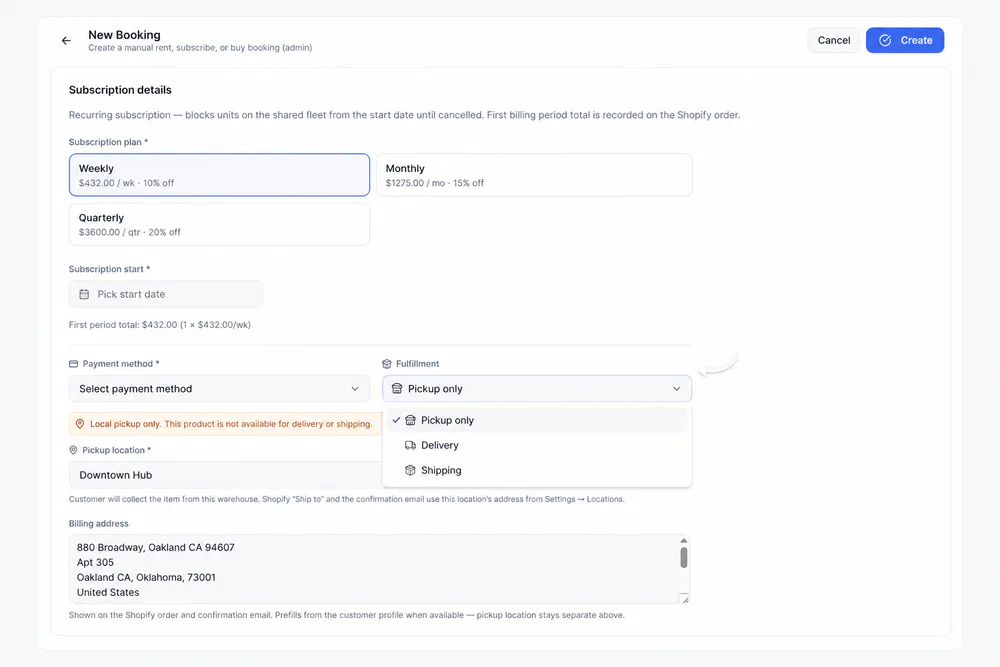1000x667 pixels.
Task: Select the Quarterly subscription plan
Action: pyautogui.click(x=219, y=224)
